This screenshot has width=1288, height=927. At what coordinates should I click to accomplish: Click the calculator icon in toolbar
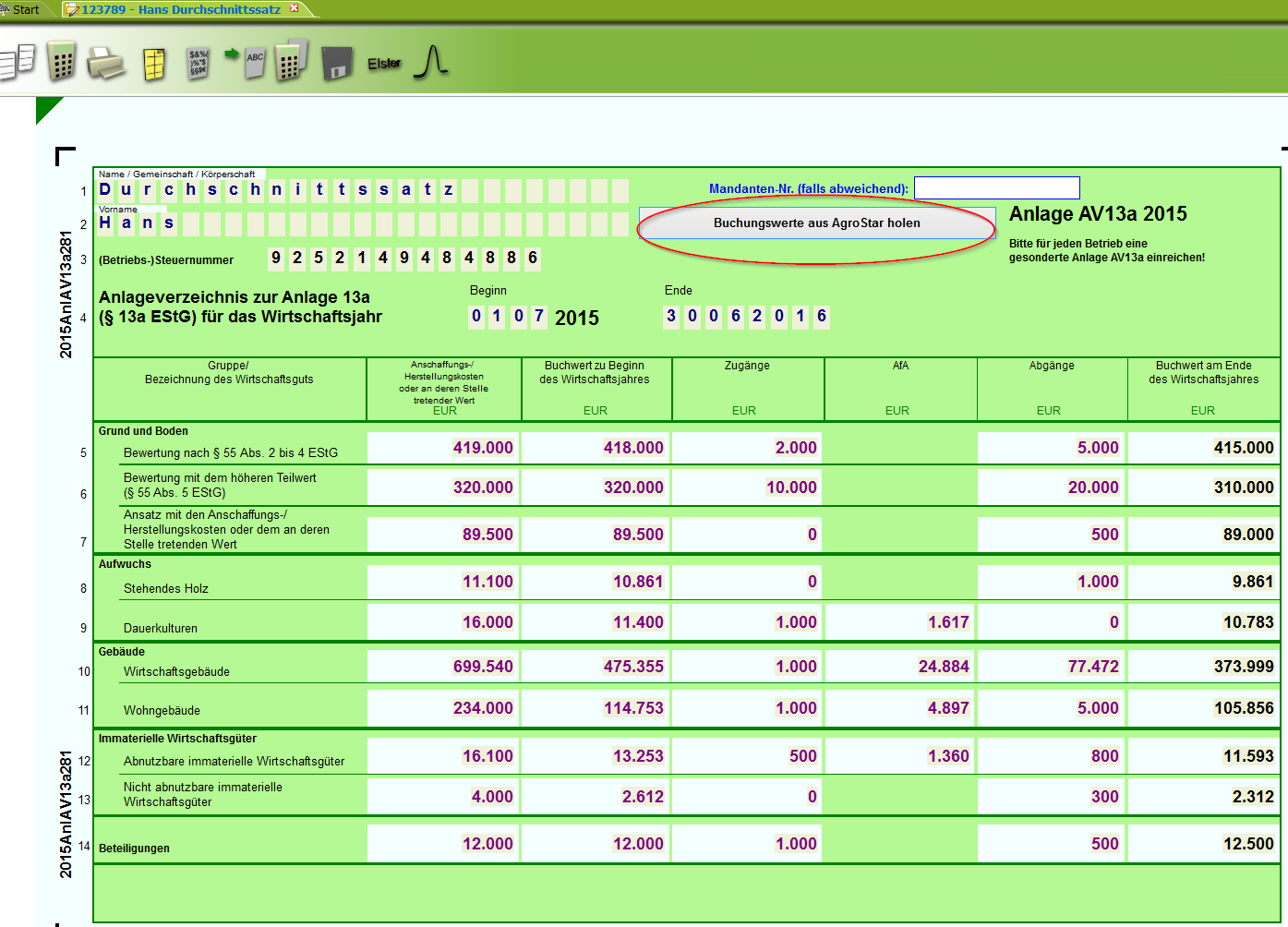62,63
